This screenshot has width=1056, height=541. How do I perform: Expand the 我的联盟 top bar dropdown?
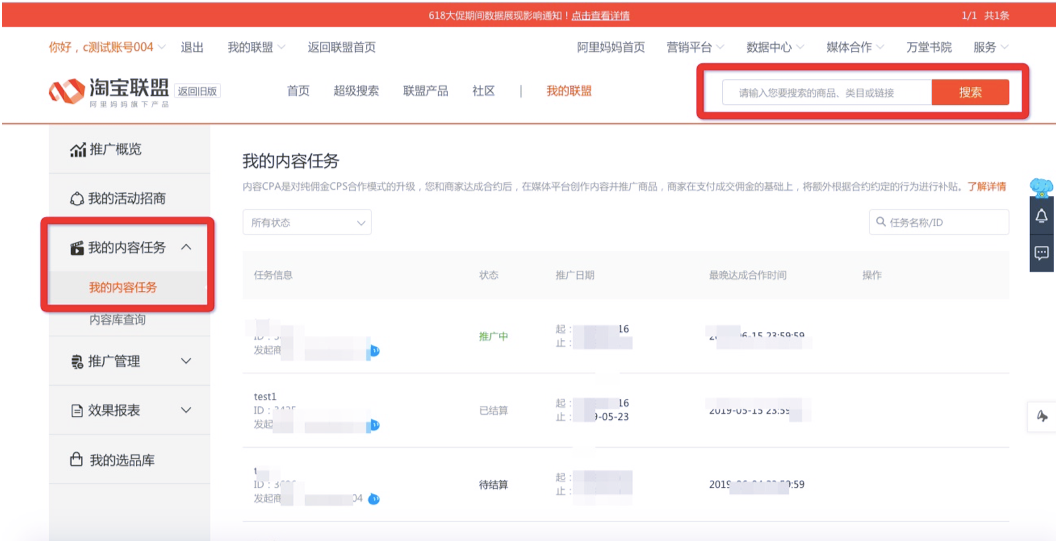(256, 47)
